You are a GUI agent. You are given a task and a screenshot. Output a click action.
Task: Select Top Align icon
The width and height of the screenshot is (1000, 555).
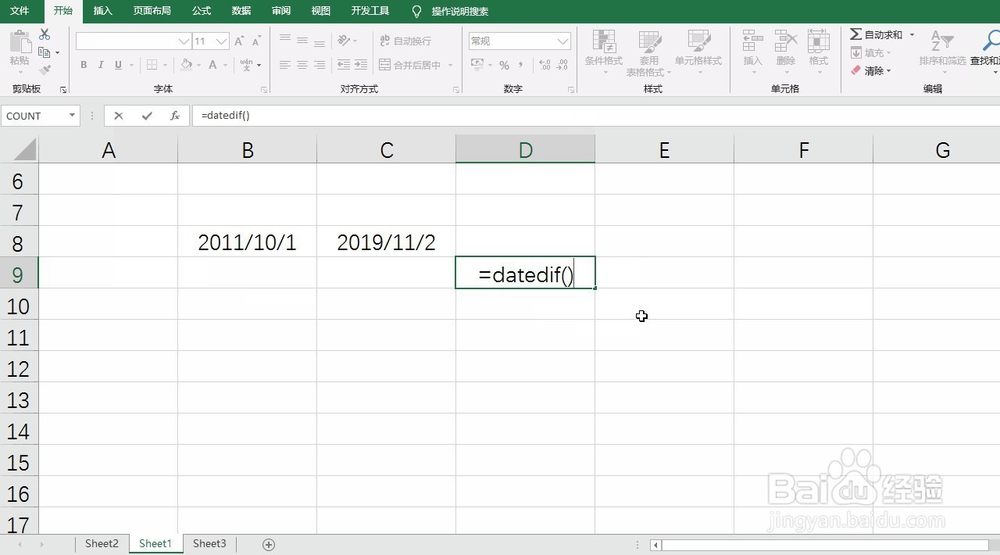[285, 40]
